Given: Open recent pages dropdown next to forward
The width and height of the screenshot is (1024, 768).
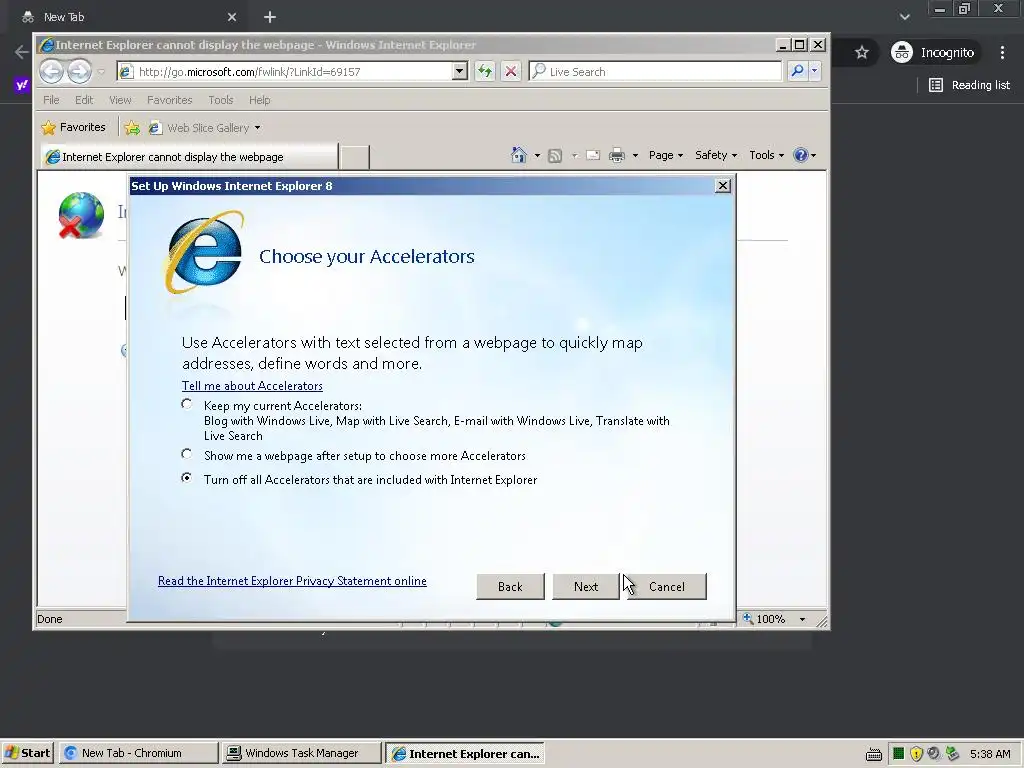Looking at the screenshot, I should pos(101,71).
